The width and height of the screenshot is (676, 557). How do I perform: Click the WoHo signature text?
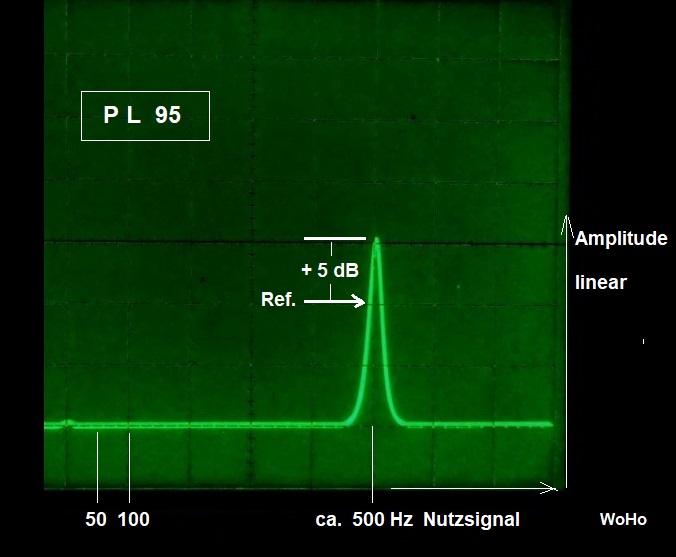click(623, 520)
